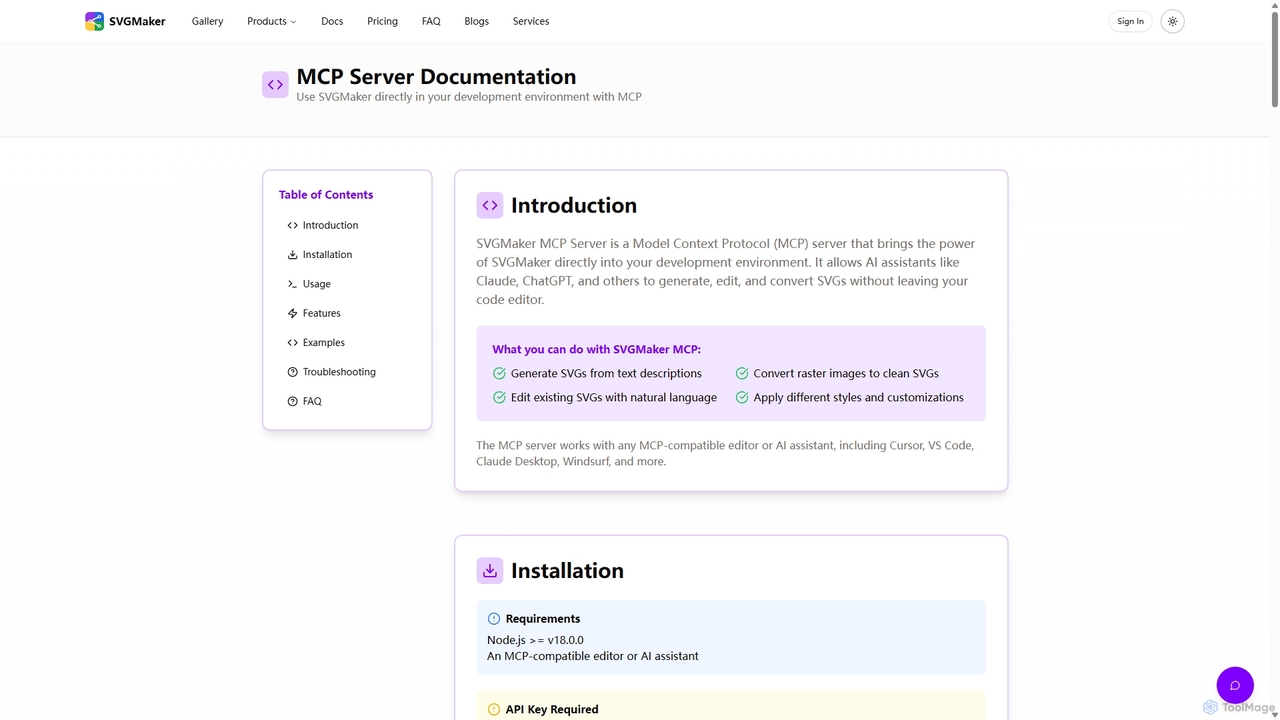
Task: Click the check icon for Generate SVGs from text
Action: pyautogui.click(x=499, y=373)
